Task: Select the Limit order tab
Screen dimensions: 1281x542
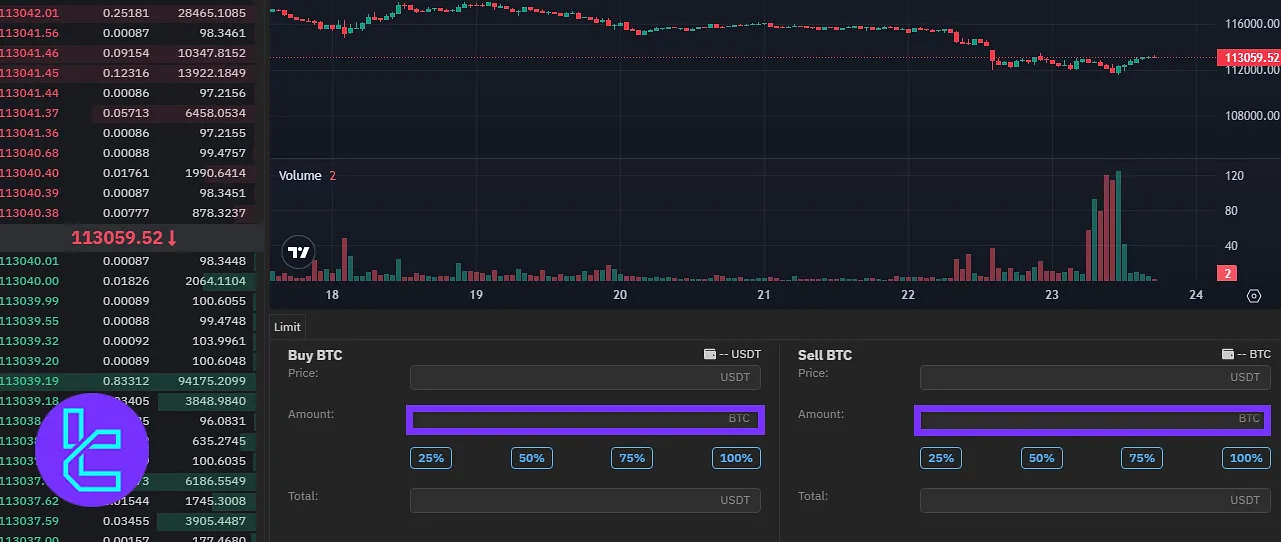Action: (x=287, y=327)
